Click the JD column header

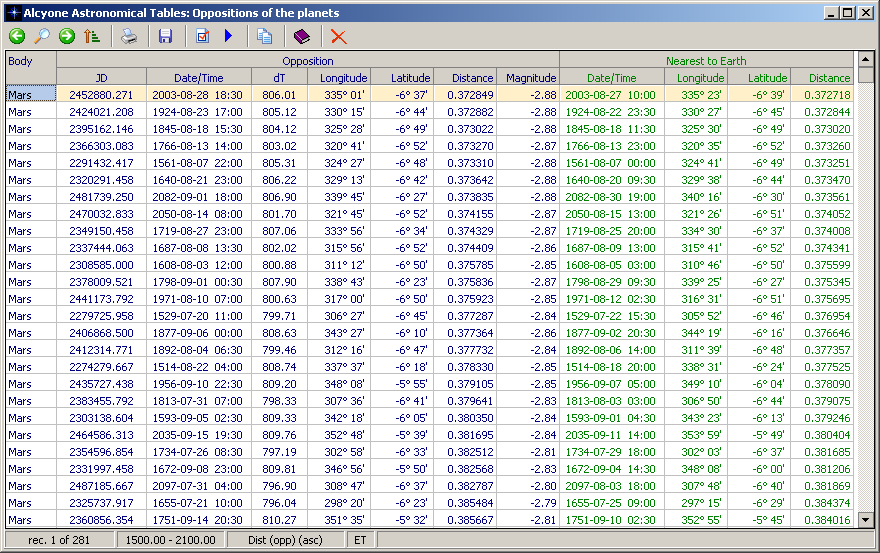[x=101, y=77]
